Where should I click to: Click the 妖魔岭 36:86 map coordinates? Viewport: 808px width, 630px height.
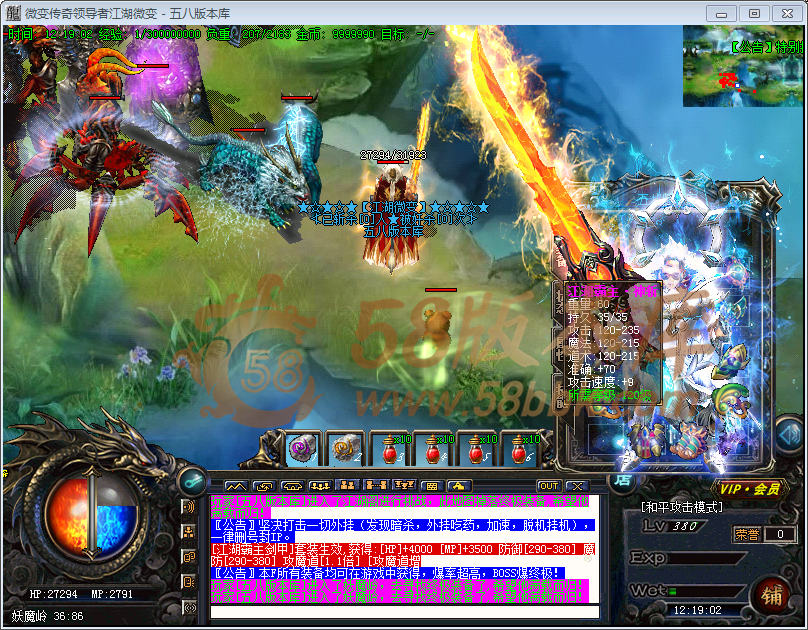[47, 616]
